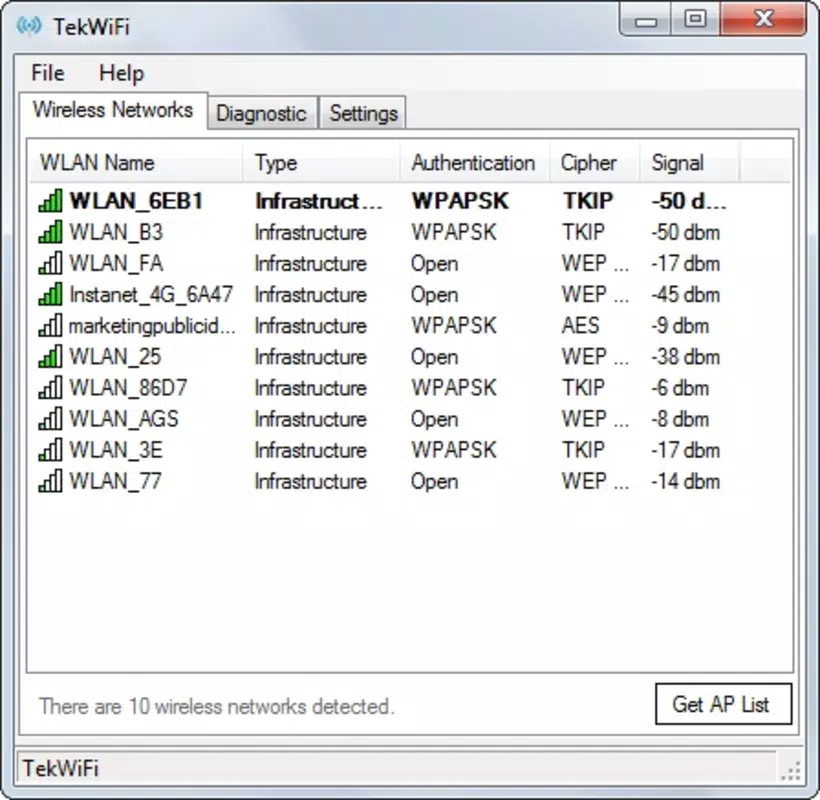Click the -6 dbm signal value
Screen dimensions: 820x800
(680, 387)
